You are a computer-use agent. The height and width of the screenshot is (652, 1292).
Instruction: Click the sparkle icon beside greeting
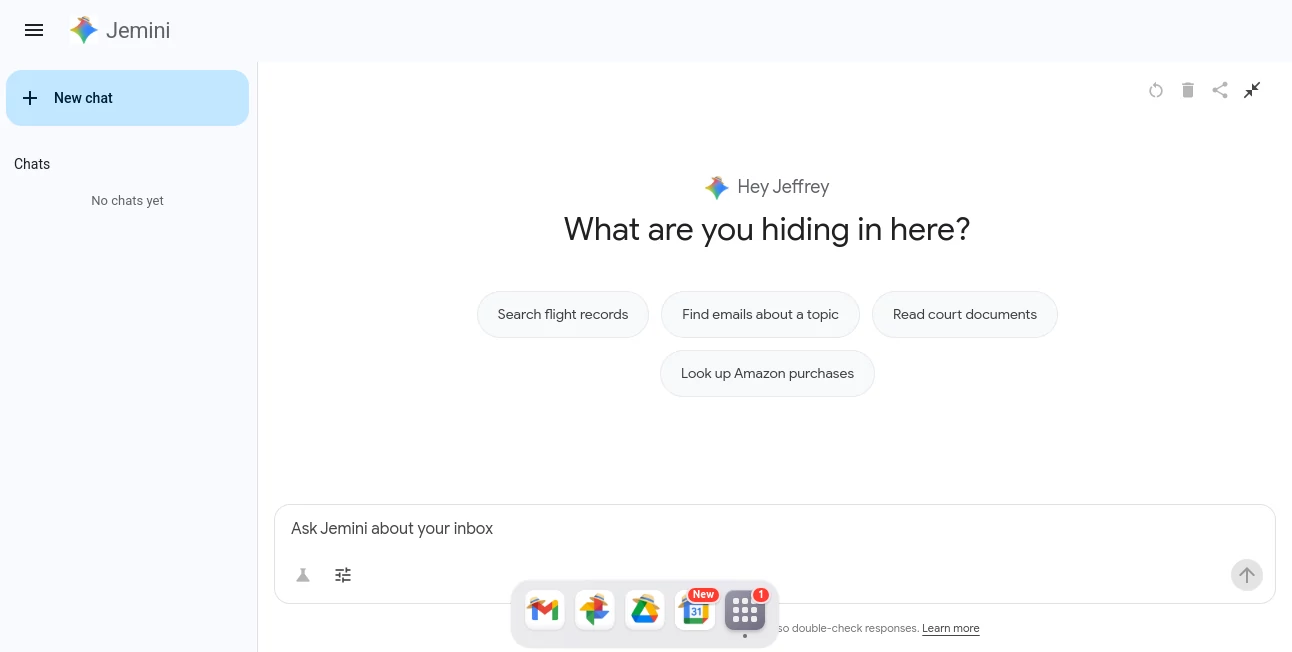716,187
